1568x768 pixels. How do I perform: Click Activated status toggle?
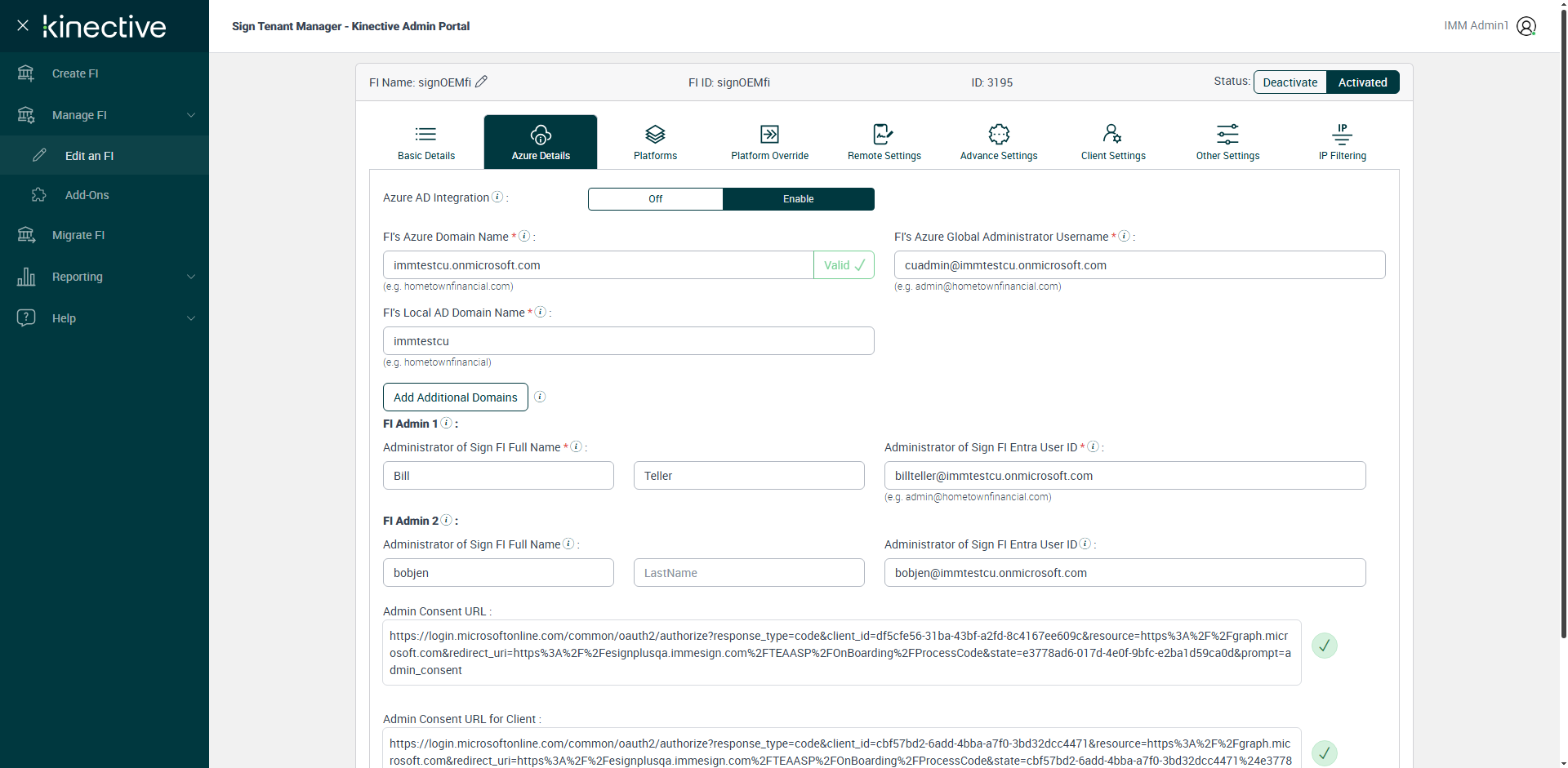pyautogui.click(x=1362, y=82)
